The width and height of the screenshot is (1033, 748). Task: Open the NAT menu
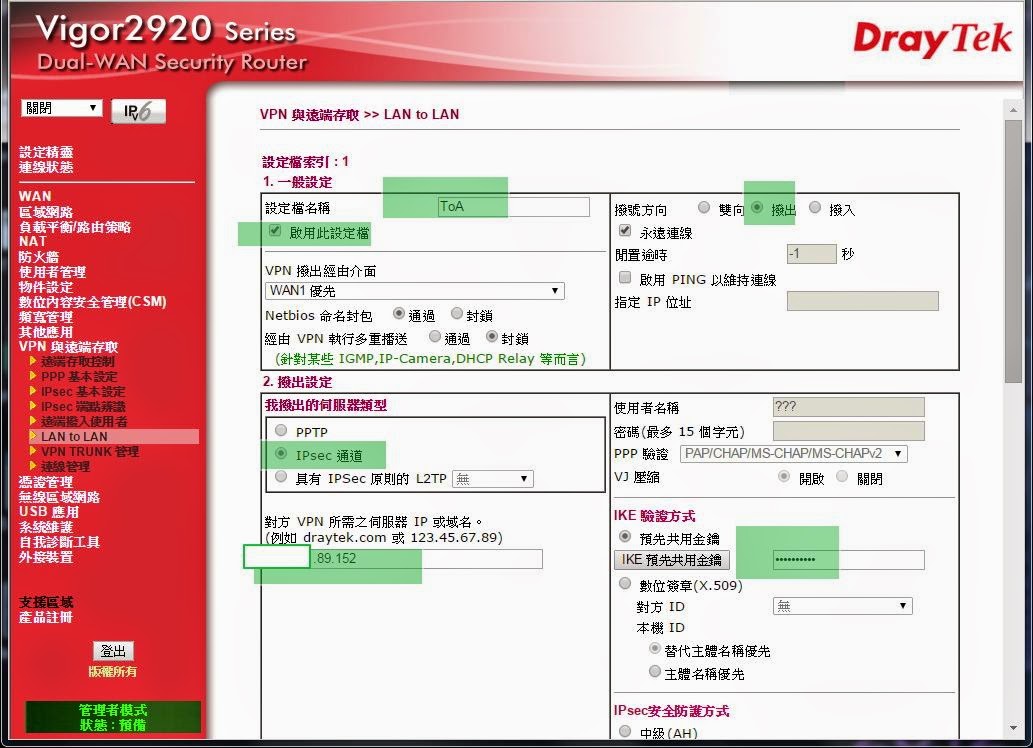coord(32,241)
